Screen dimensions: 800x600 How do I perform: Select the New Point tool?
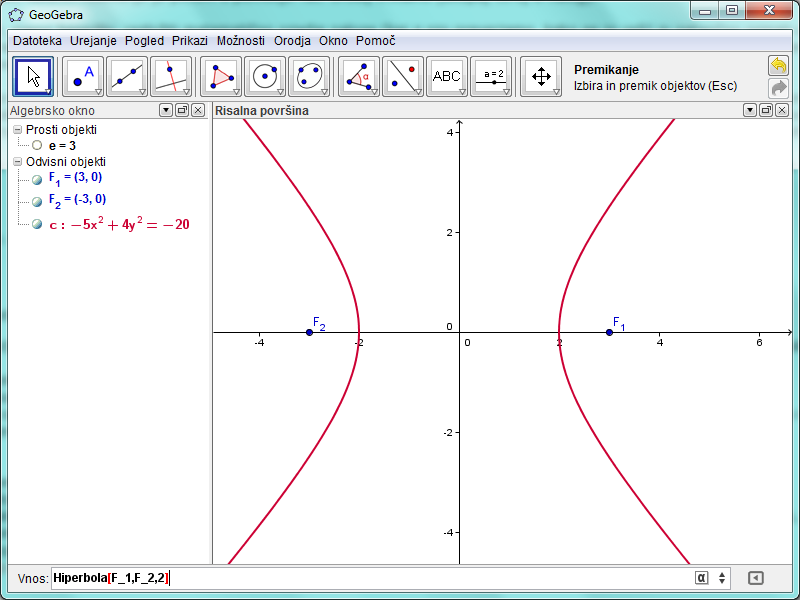point(83,76)
